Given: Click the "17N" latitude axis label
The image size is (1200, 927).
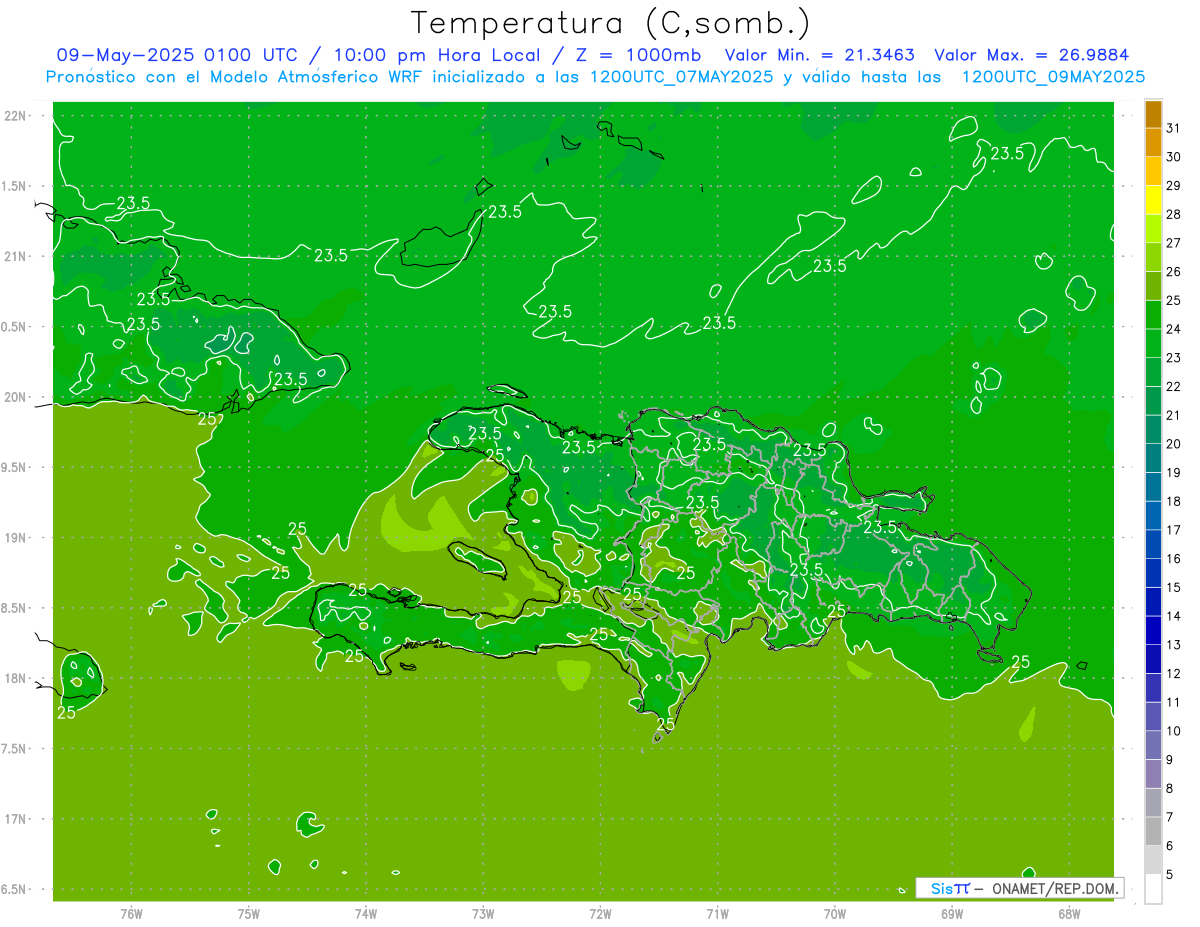Looking at the screenshot, I should pyautogui.click(x=15, y=819).
